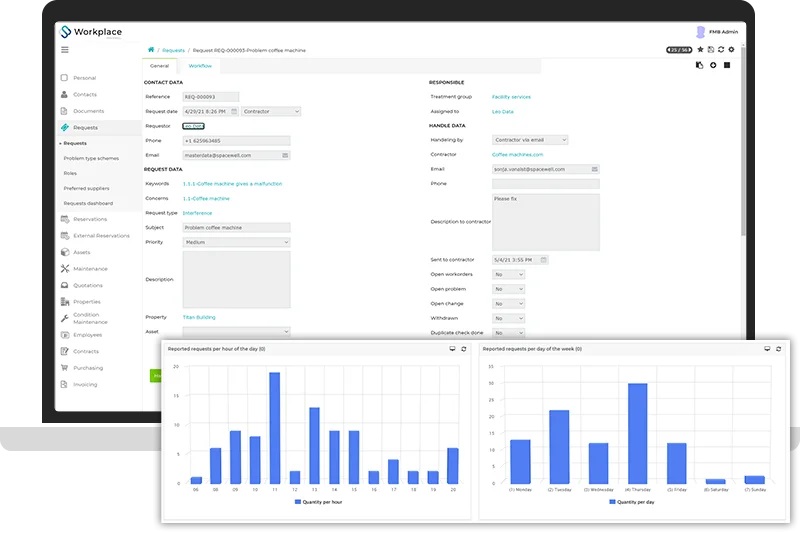Open the Withdrawn dropdown
The width and height of the screenshot is (800, 533).
(x=507, y=318)
